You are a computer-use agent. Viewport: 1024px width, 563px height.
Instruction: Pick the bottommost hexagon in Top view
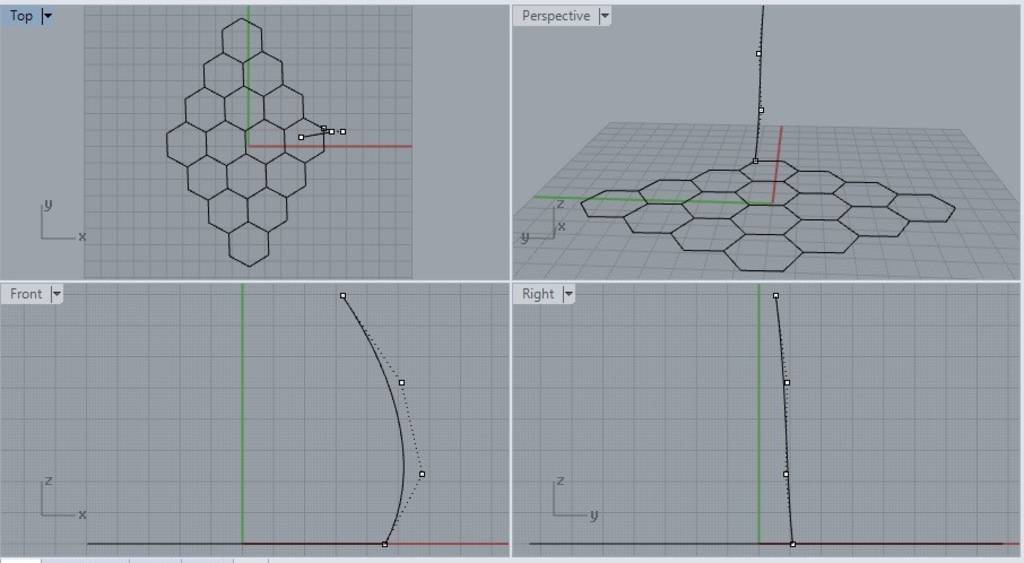(x=249, y=244)
